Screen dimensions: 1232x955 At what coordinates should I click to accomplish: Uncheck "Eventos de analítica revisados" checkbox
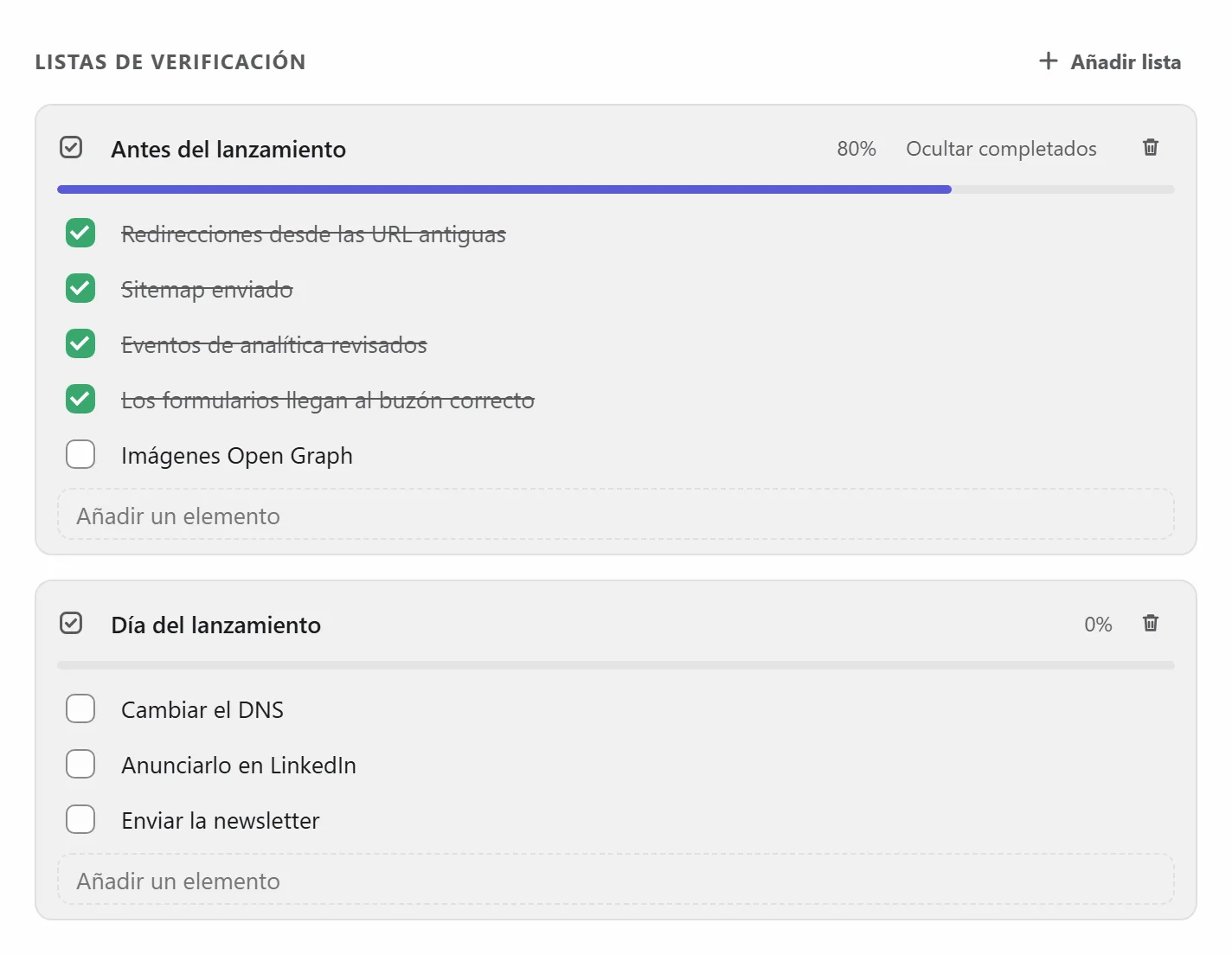coord(80,343)
